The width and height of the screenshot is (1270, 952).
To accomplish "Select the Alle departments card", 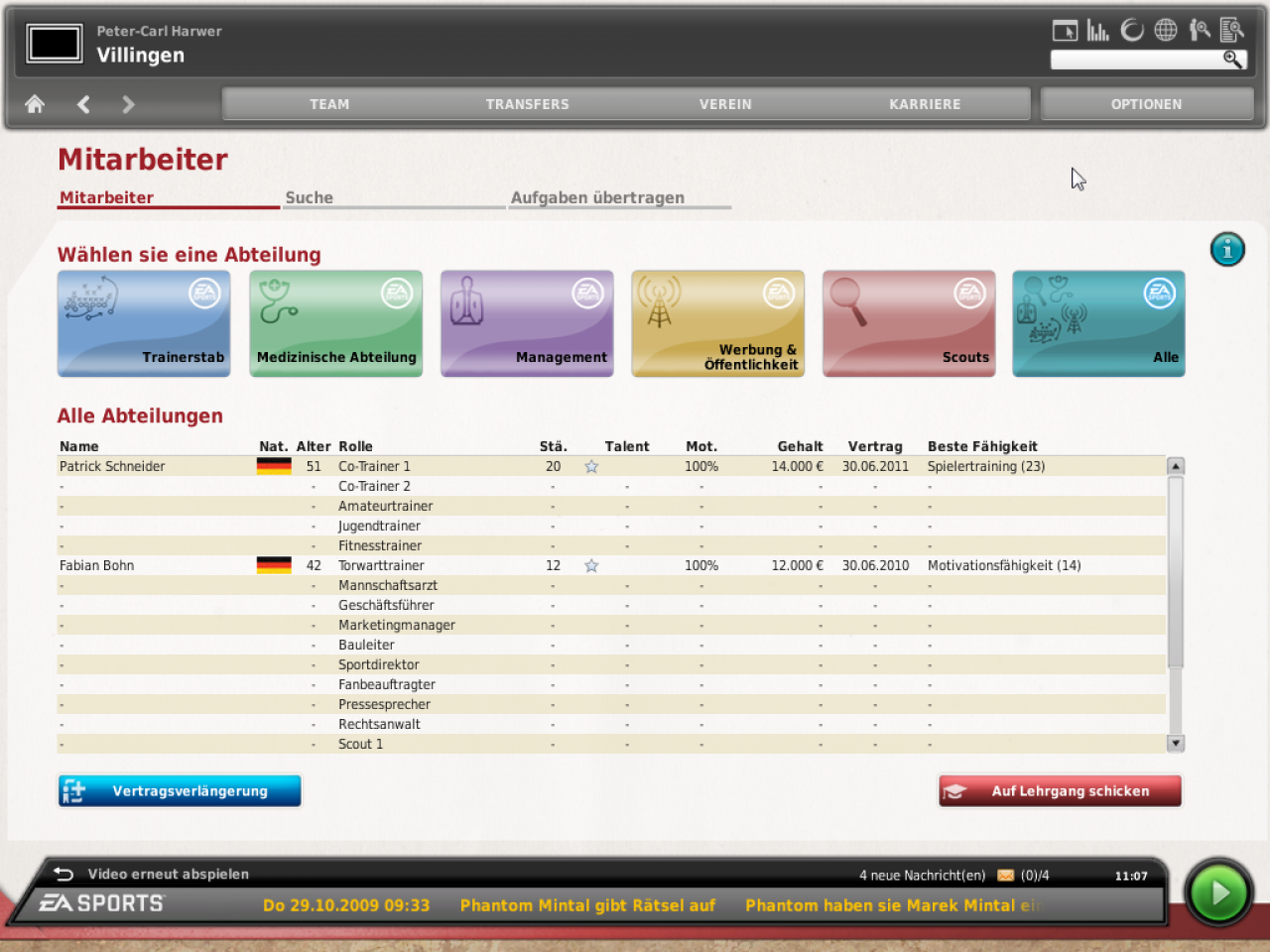I will pos(1098,323).
